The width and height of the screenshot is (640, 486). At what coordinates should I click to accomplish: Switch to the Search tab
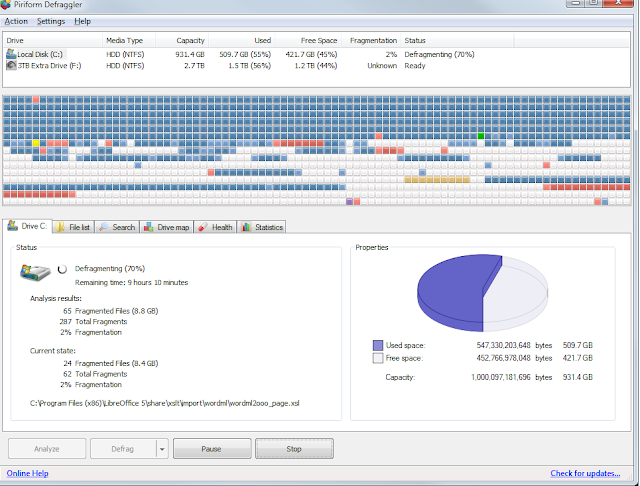tap(117, 227)
